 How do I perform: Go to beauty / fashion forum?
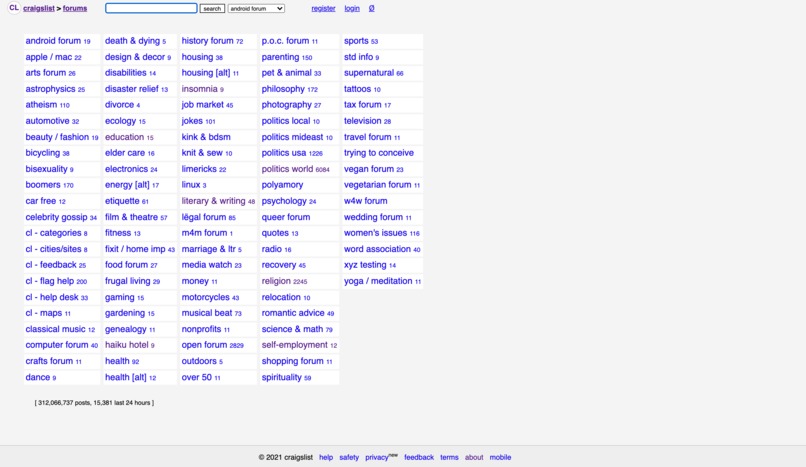pyautogui.click(x=57, y=137)
